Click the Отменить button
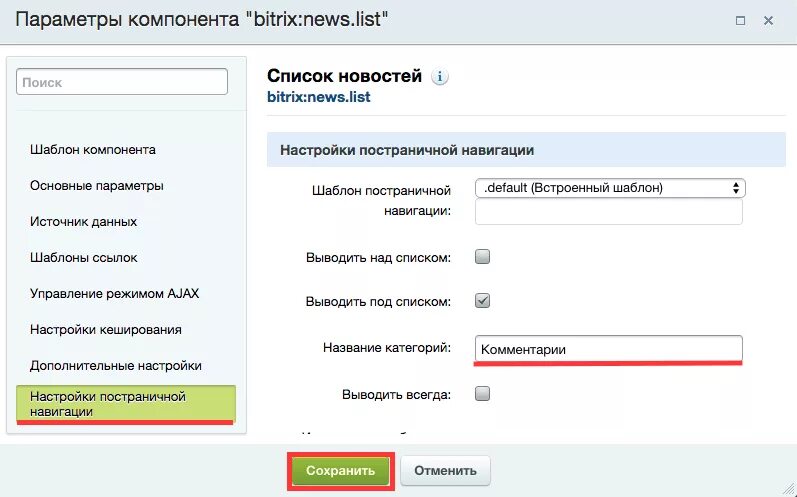Screen dimensions: 797x497 pos(445,470)
